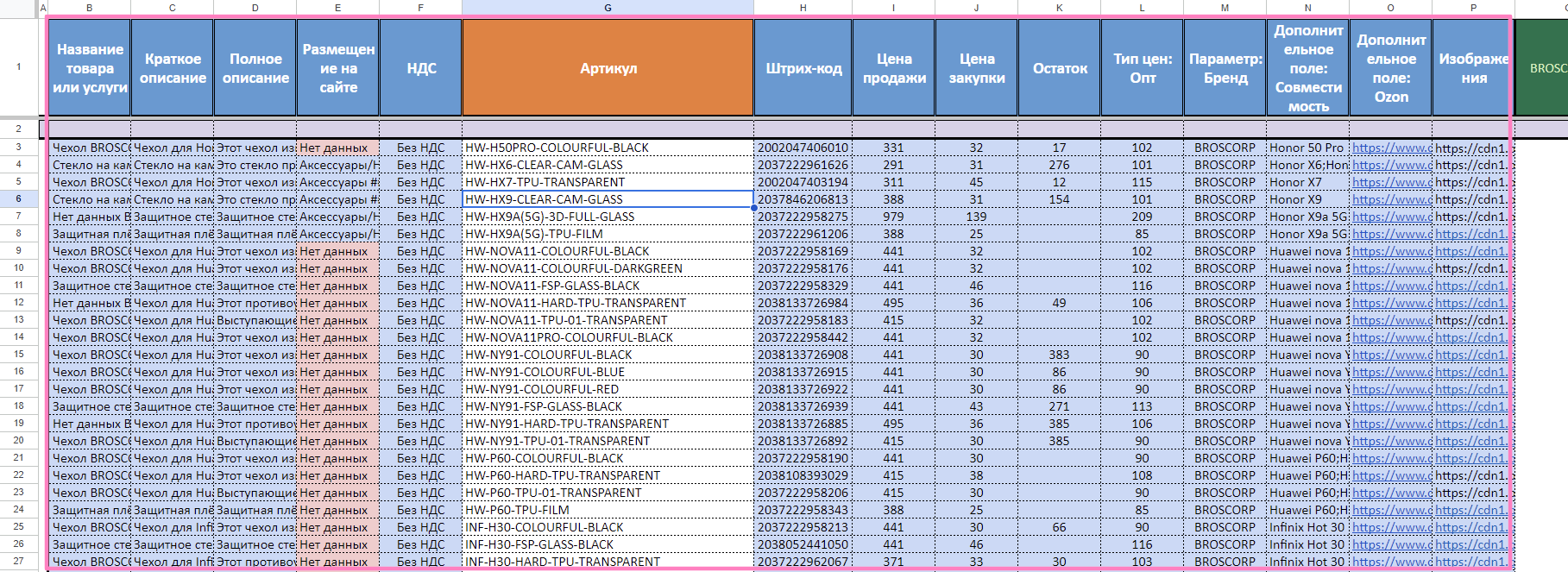Viewport: 1568px width, 572px height.
Task: Select column G header letter
Action: click(x=608, y=8)
